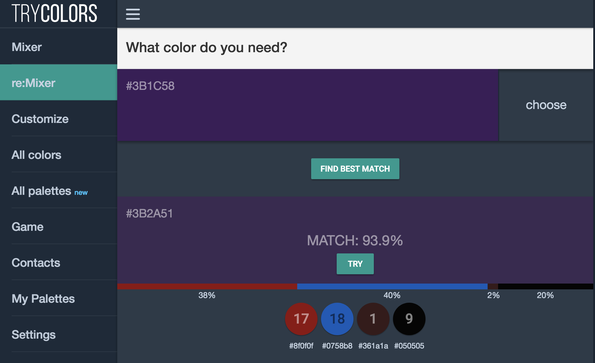Open the hamburger menu icon
This screenshot has height=363, width=595.
pos(133,14)
